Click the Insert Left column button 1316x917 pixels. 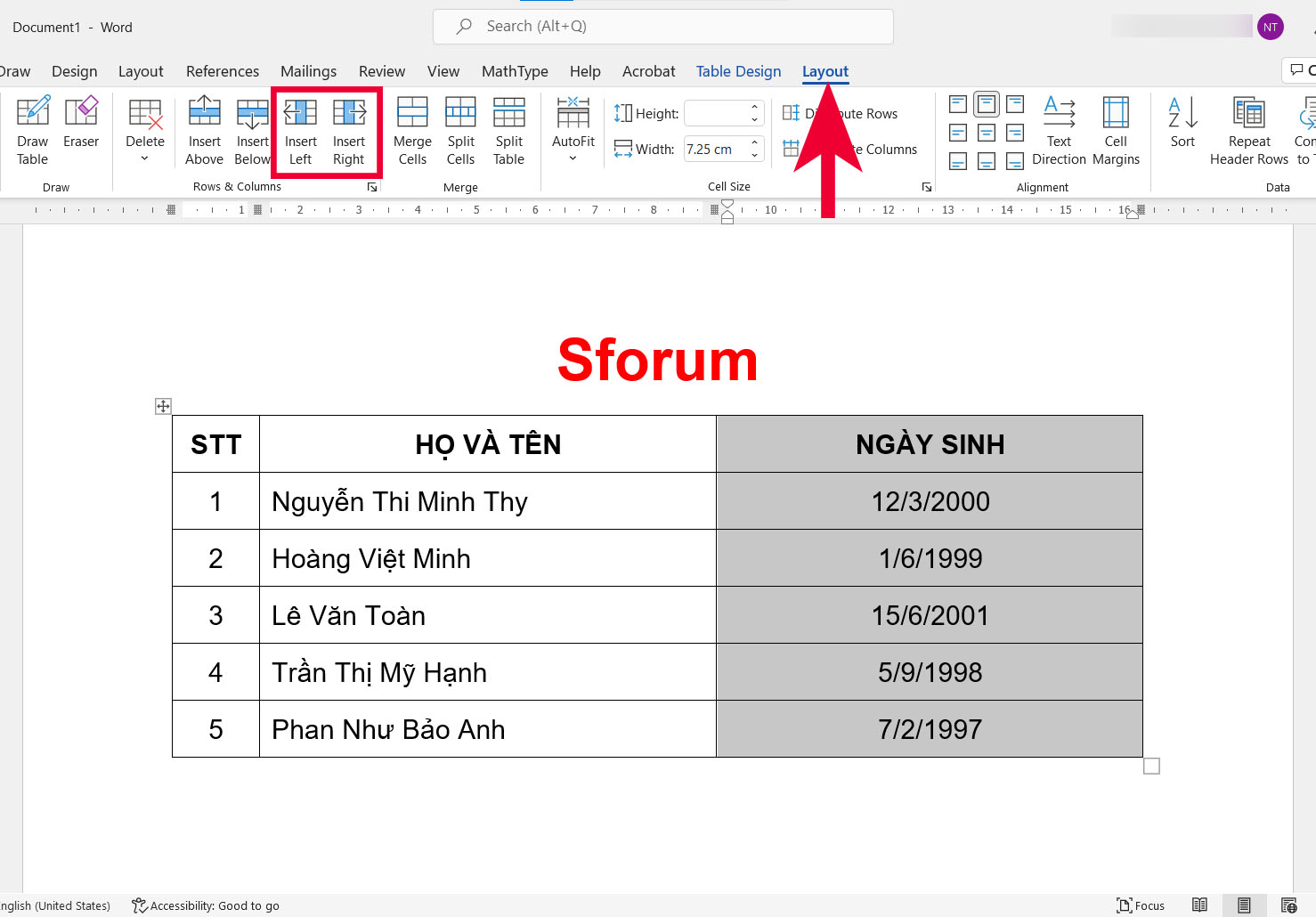coord(300,131)
